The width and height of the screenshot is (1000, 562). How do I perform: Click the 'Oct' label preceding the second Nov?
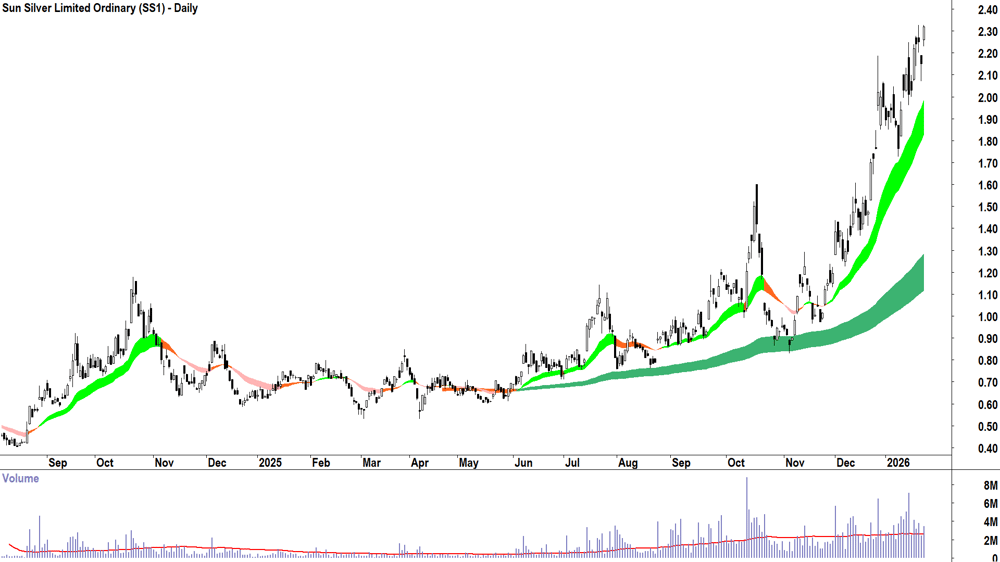736,462
